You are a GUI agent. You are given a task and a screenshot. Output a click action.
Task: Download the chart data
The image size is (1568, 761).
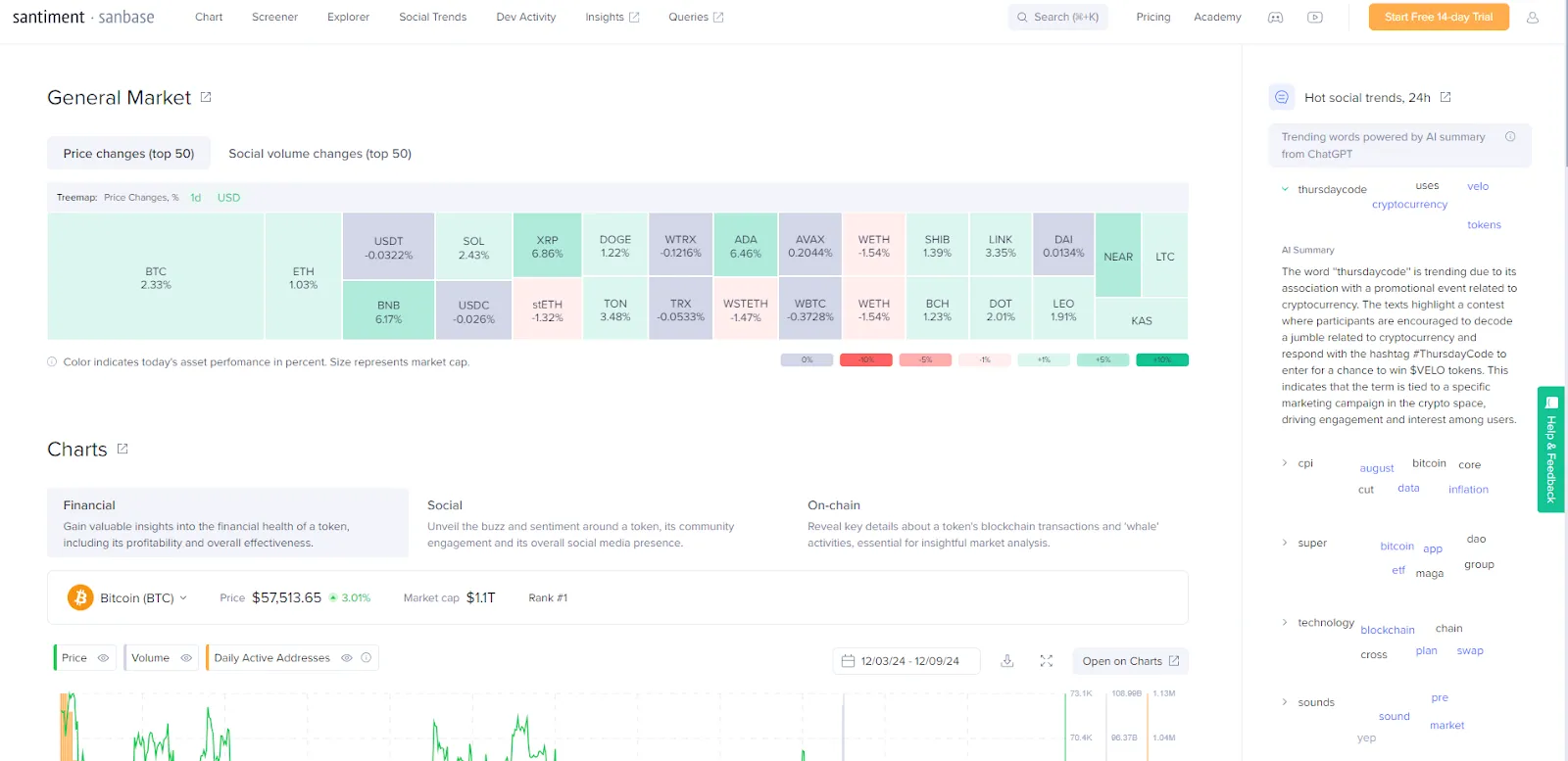1006,661
